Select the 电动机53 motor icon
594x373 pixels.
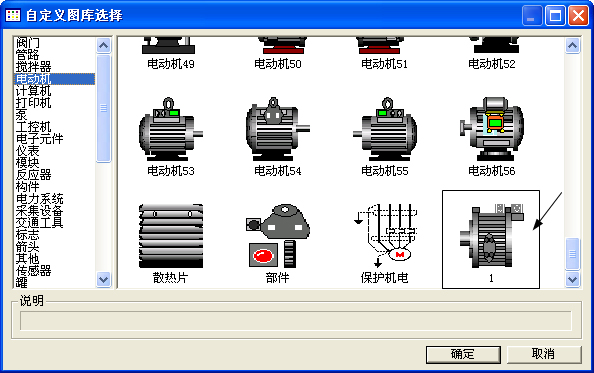pyautogui.click(x=170, y=130)
